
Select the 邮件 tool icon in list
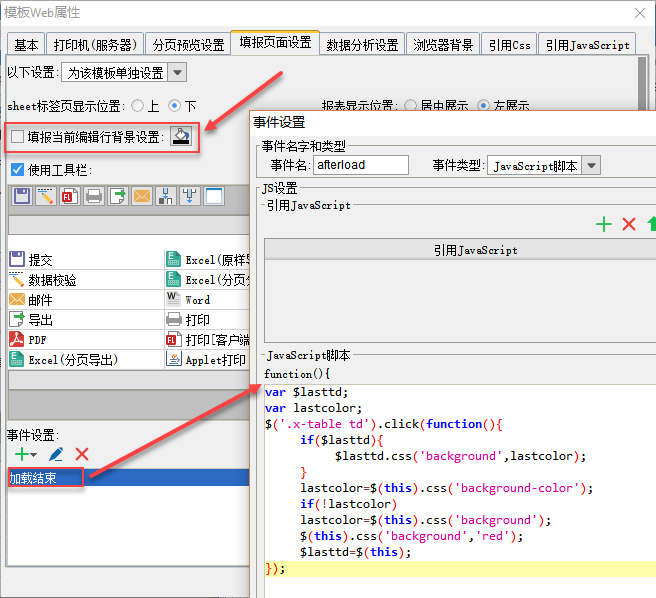point(17,299)
